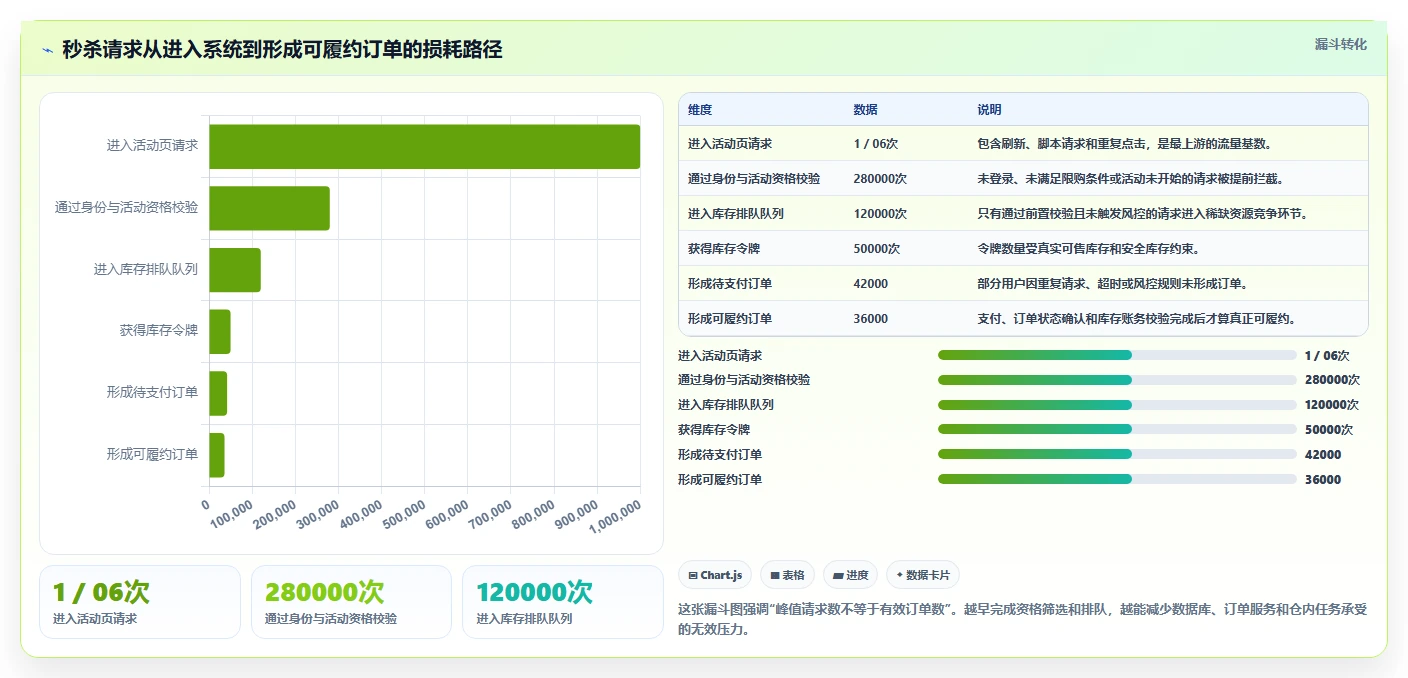Click the progress bar for 形成可履约订单
1408x678 pixels.
(1117, 479)
